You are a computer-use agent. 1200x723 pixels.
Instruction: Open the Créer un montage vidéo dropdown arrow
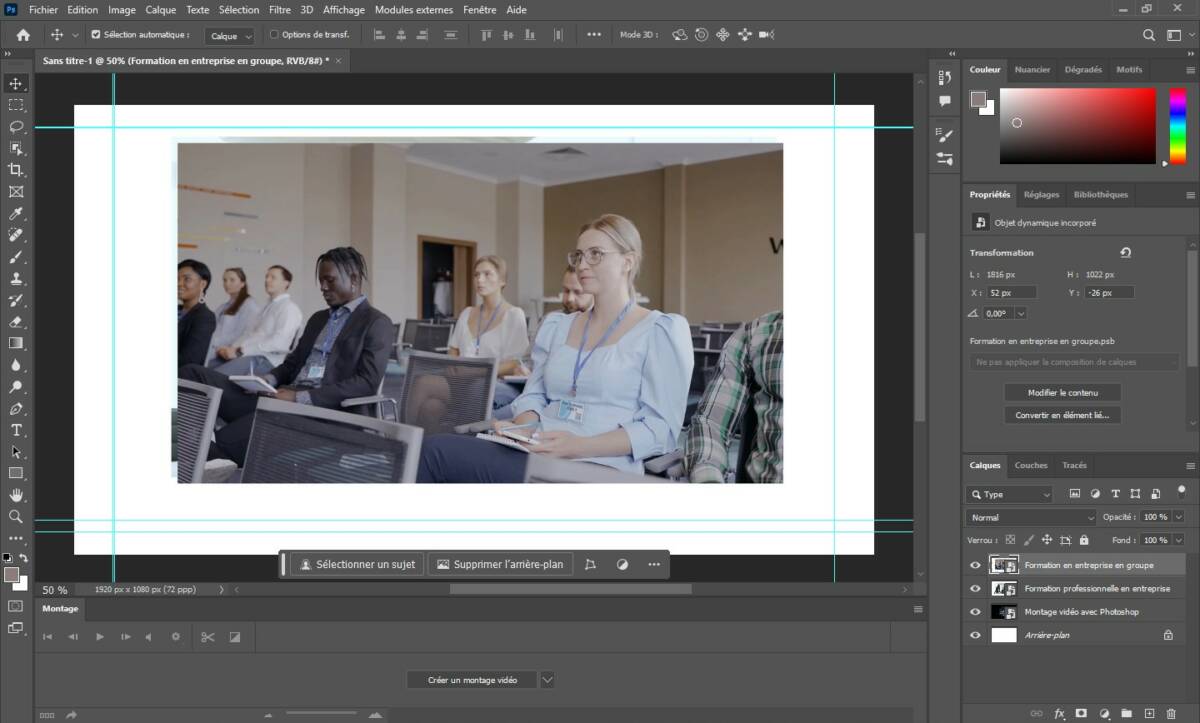[x=547, y=679]
